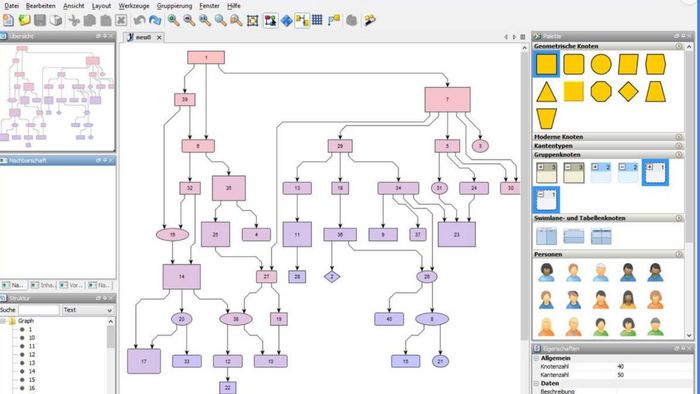Open the Text search type dropdown
700x394 pixels.
[x=88, y=310]
